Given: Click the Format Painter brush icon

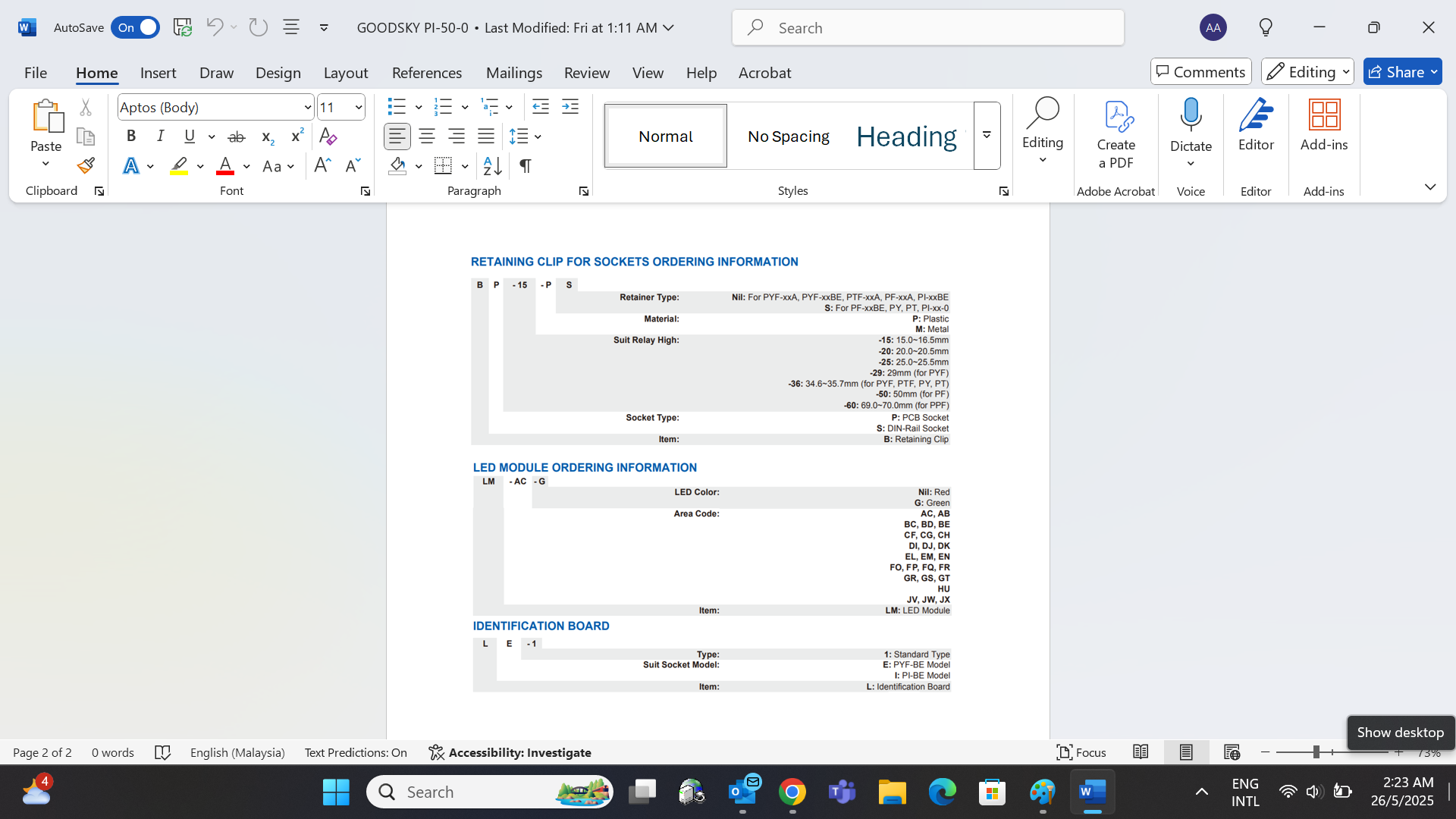Looking at the screenshot, I should [86, 165].
